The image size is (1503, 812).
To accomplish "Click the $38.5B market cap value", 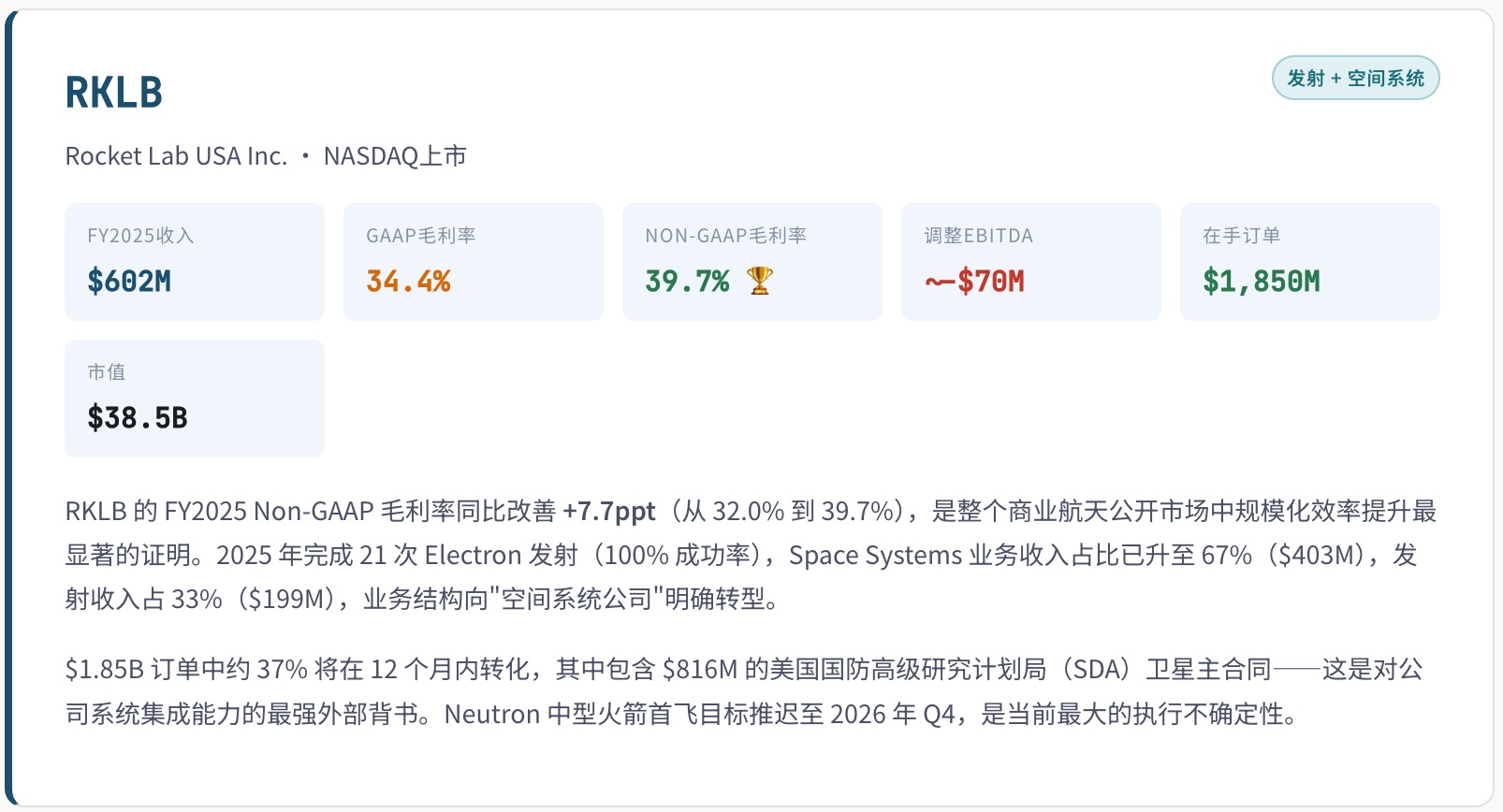I will click(138, 417).
